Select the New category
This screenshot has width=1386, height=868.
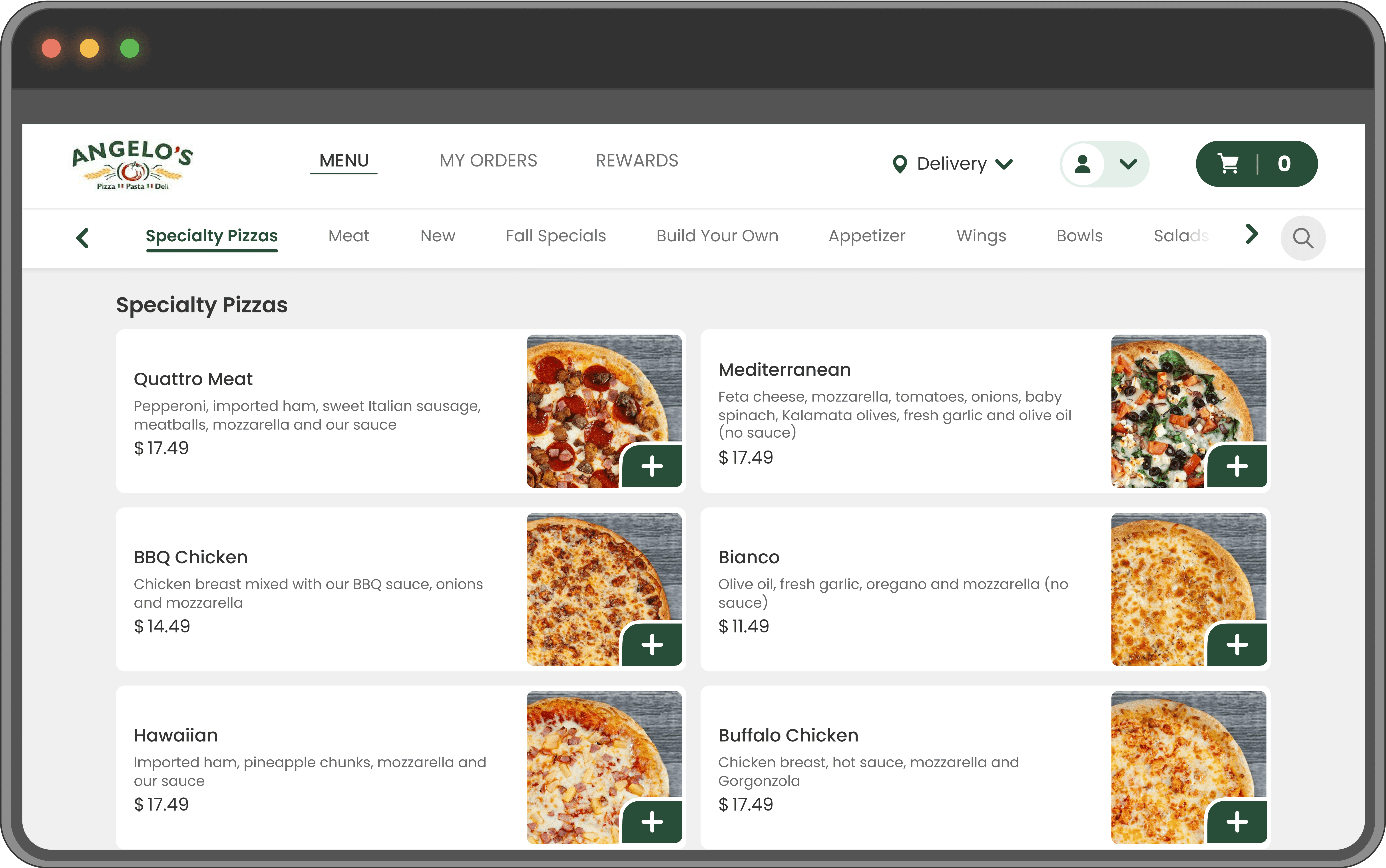(x=438, y=236)
